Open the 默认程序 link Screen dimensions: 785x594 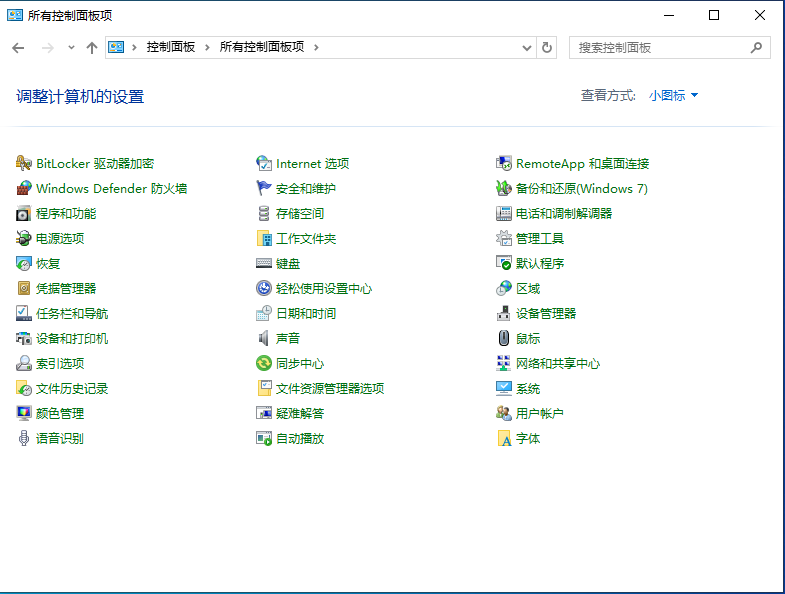click(540, 263)
